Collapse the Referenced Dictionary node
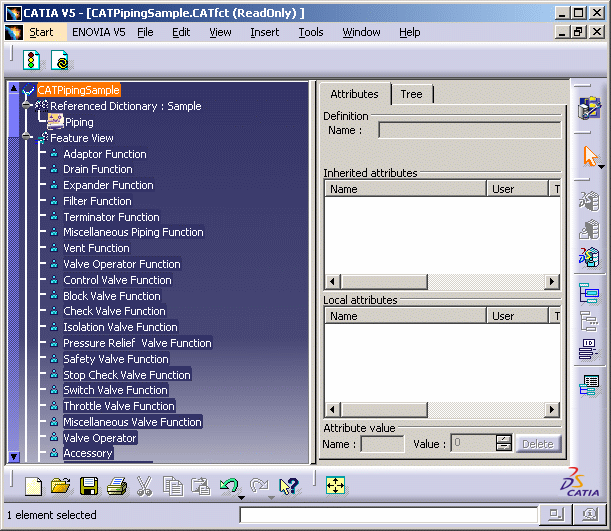 click(26, 105)
